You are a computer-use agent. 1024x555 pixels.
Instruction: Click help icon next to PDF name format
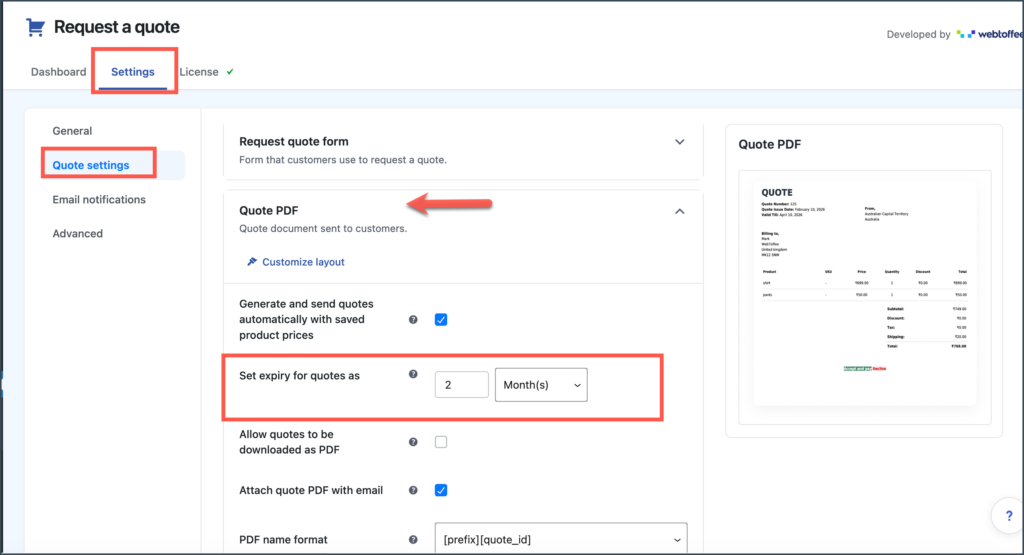pyautogui.click(x=413, y=540)
